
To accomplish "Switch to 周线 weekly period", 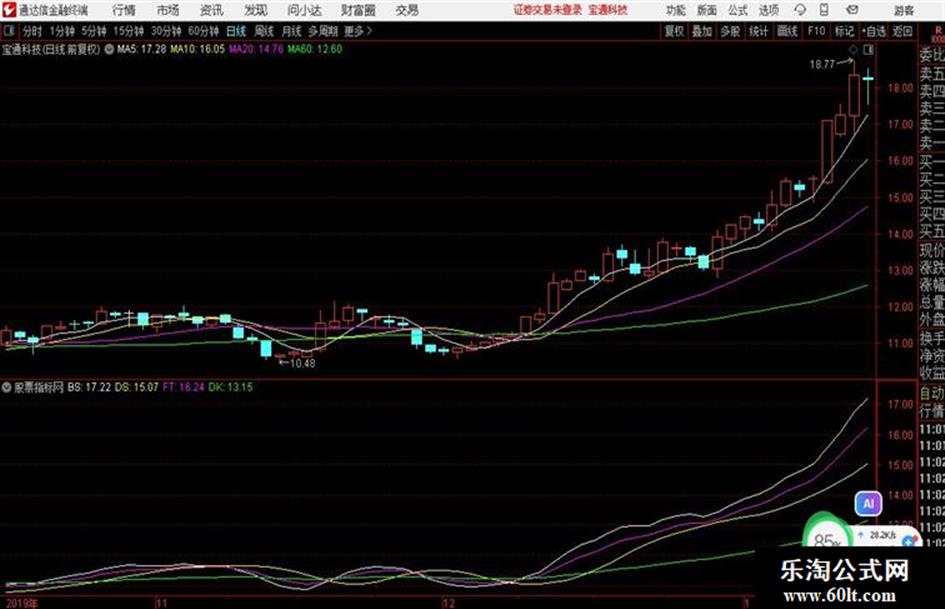I will 264,31.
